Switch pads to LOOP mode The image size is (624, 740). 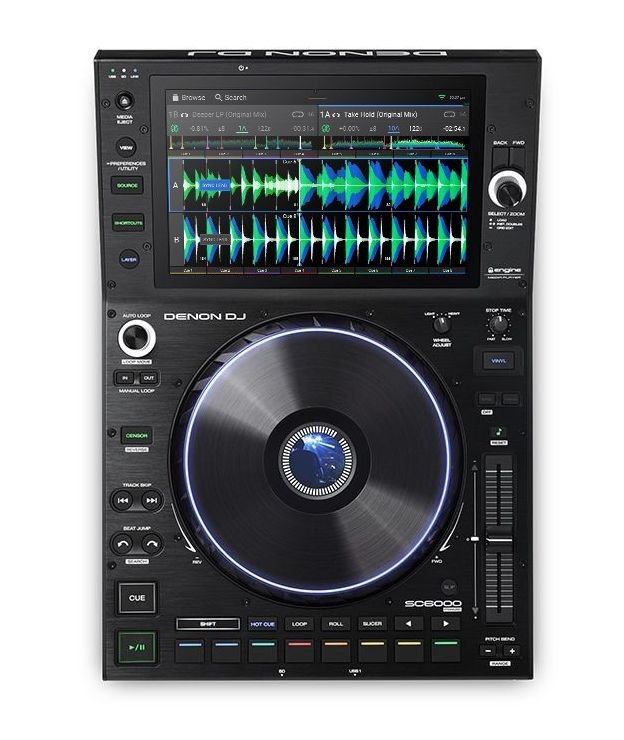299,624
